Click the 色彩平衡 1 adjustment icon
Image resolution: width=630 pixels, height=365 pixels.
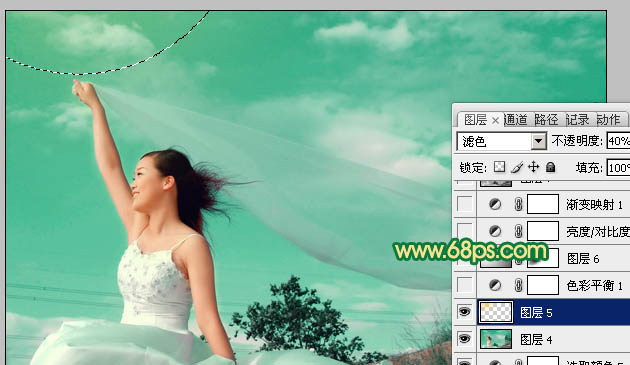tap(495, 285)
